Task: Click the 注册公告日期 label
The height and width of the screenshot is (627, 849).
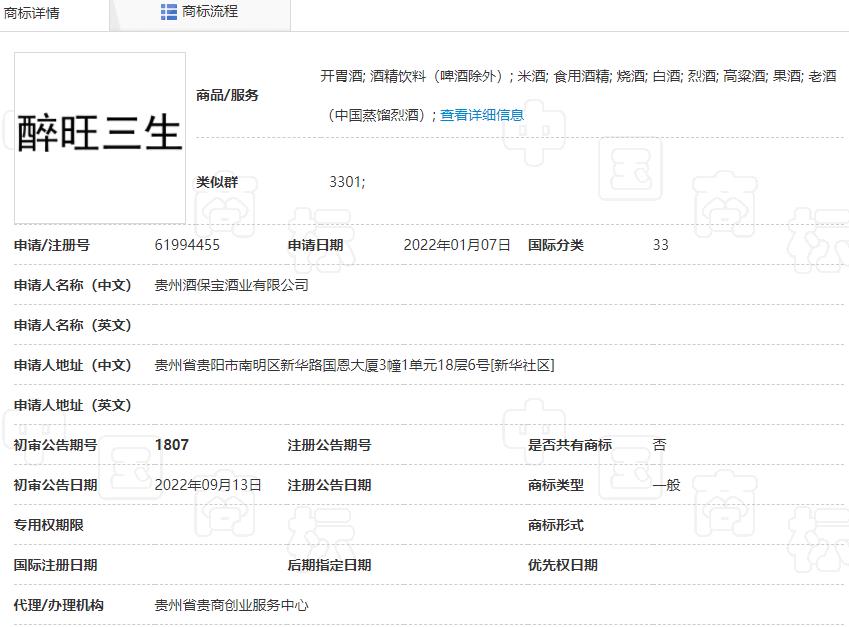Action: tap(329, 485)
